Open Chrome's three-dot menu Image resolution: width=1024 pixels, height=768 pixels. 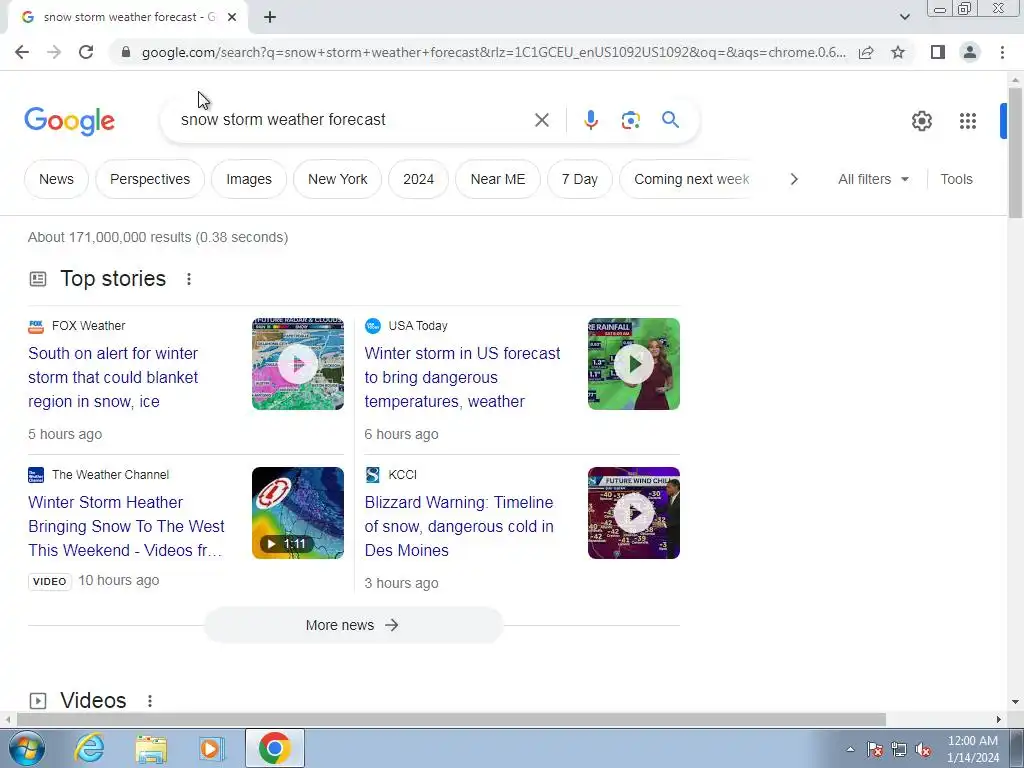pyautogui.click(x=1002, y=52)
